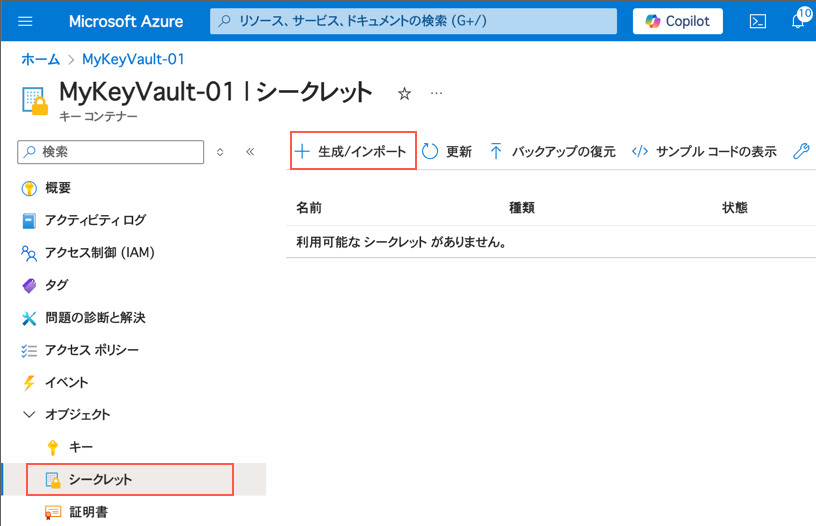Open イベント menu item
Viewport: 816px width, 526px height.
[x=67, y=382]
